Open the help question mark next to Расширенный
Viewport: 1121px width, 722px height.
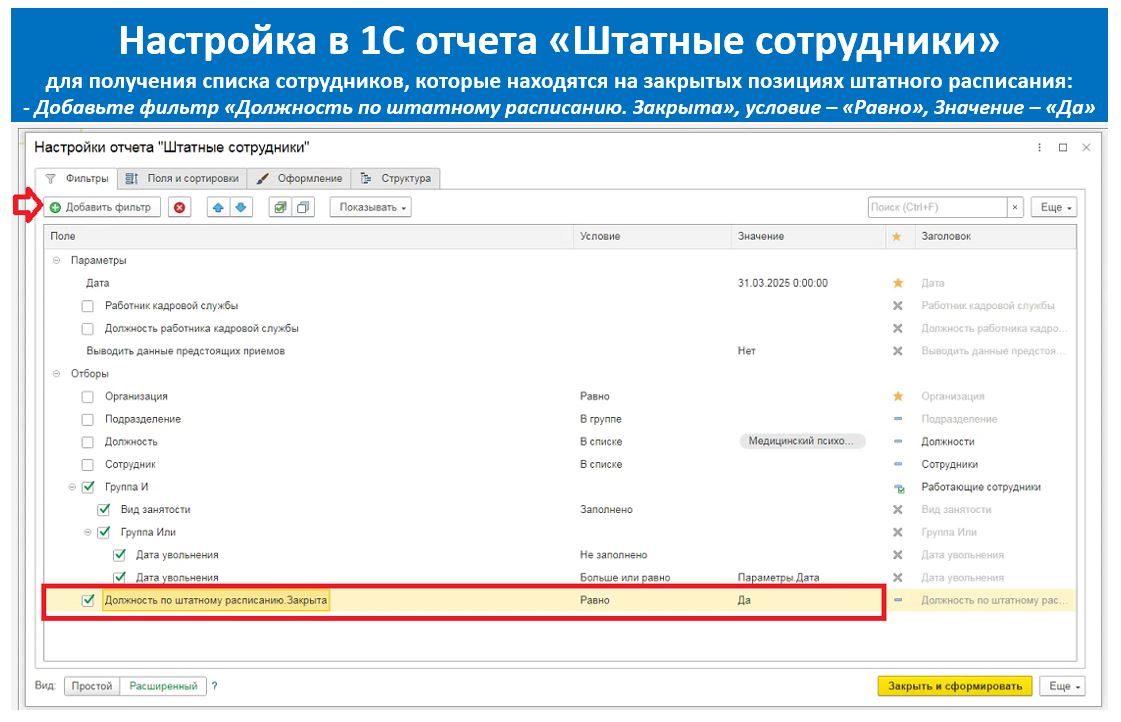214,686
